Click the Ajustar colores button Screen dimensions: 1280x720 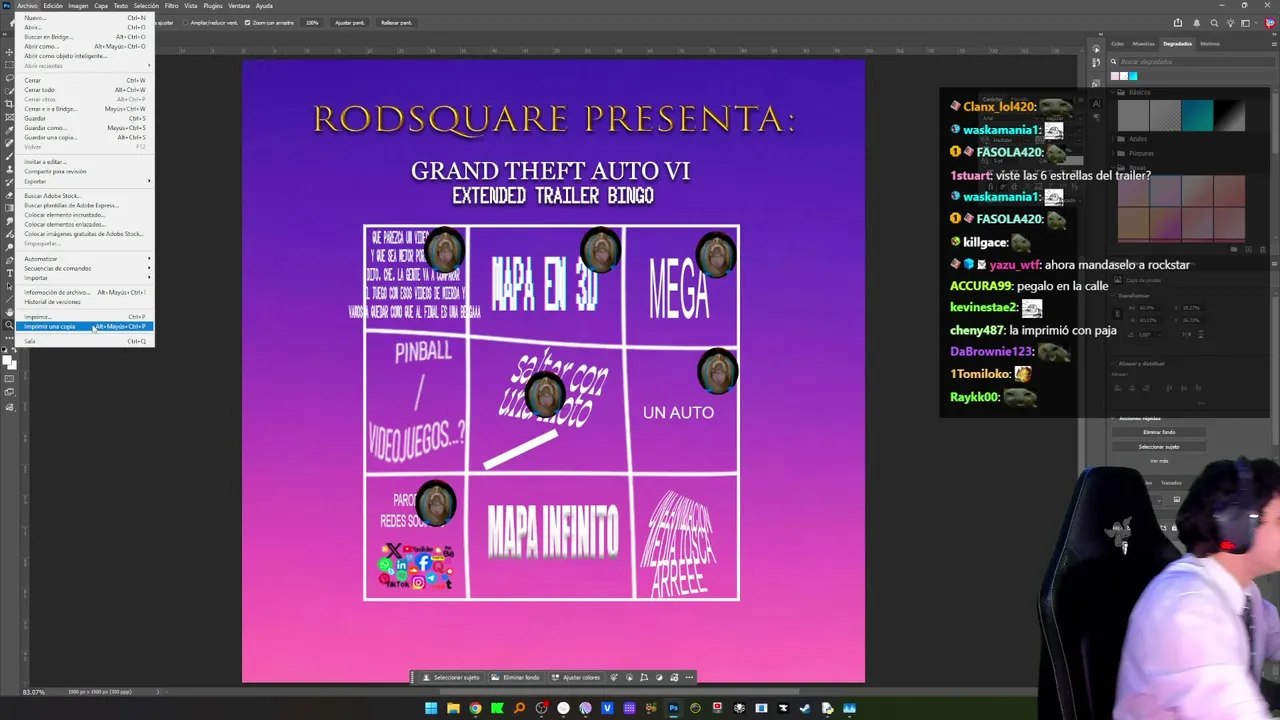pyautogui.click(x=577, y=677)
